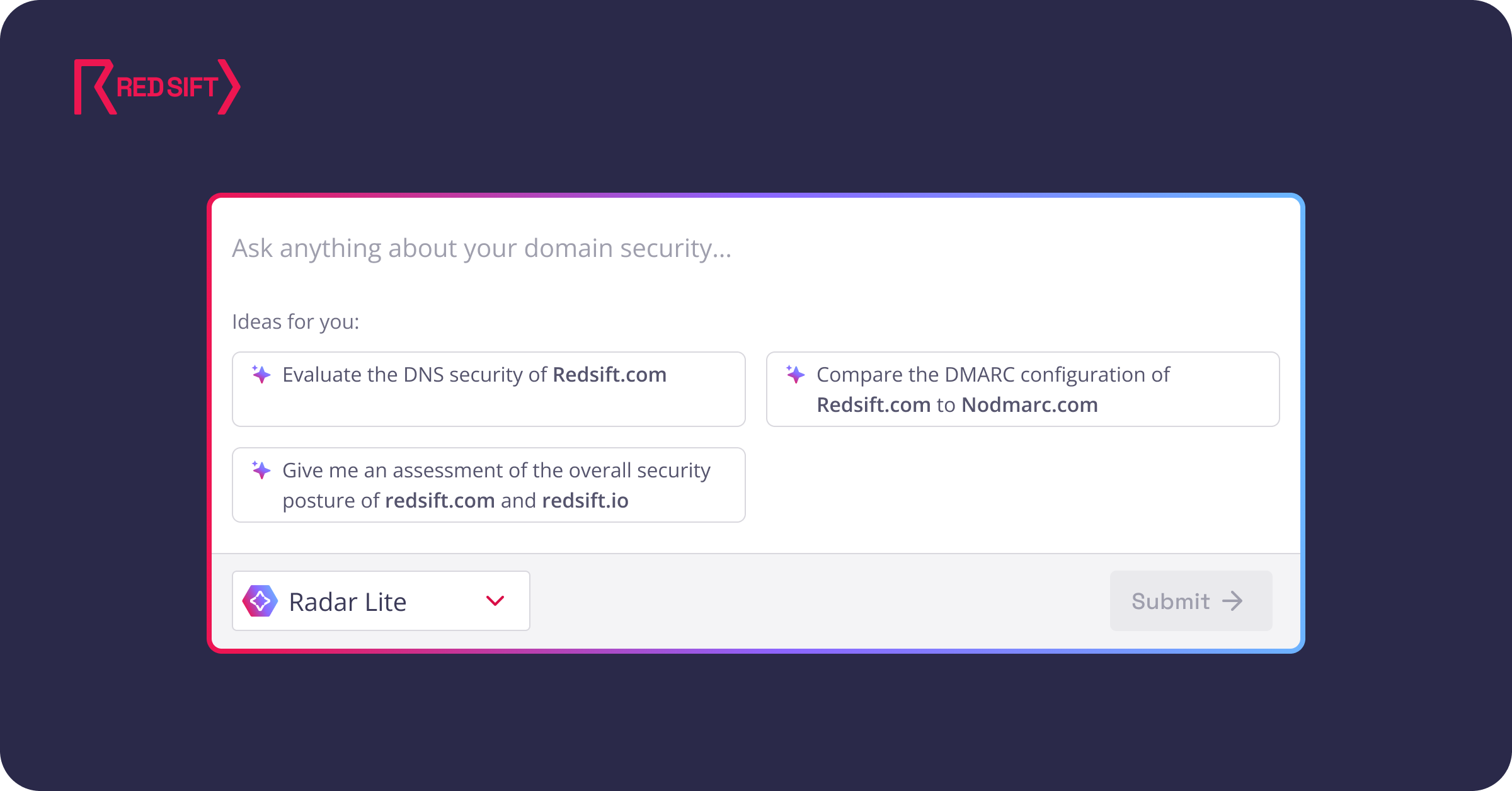
Task: Click the "Radar Lite" label text
Action: [x=347, y=602]
